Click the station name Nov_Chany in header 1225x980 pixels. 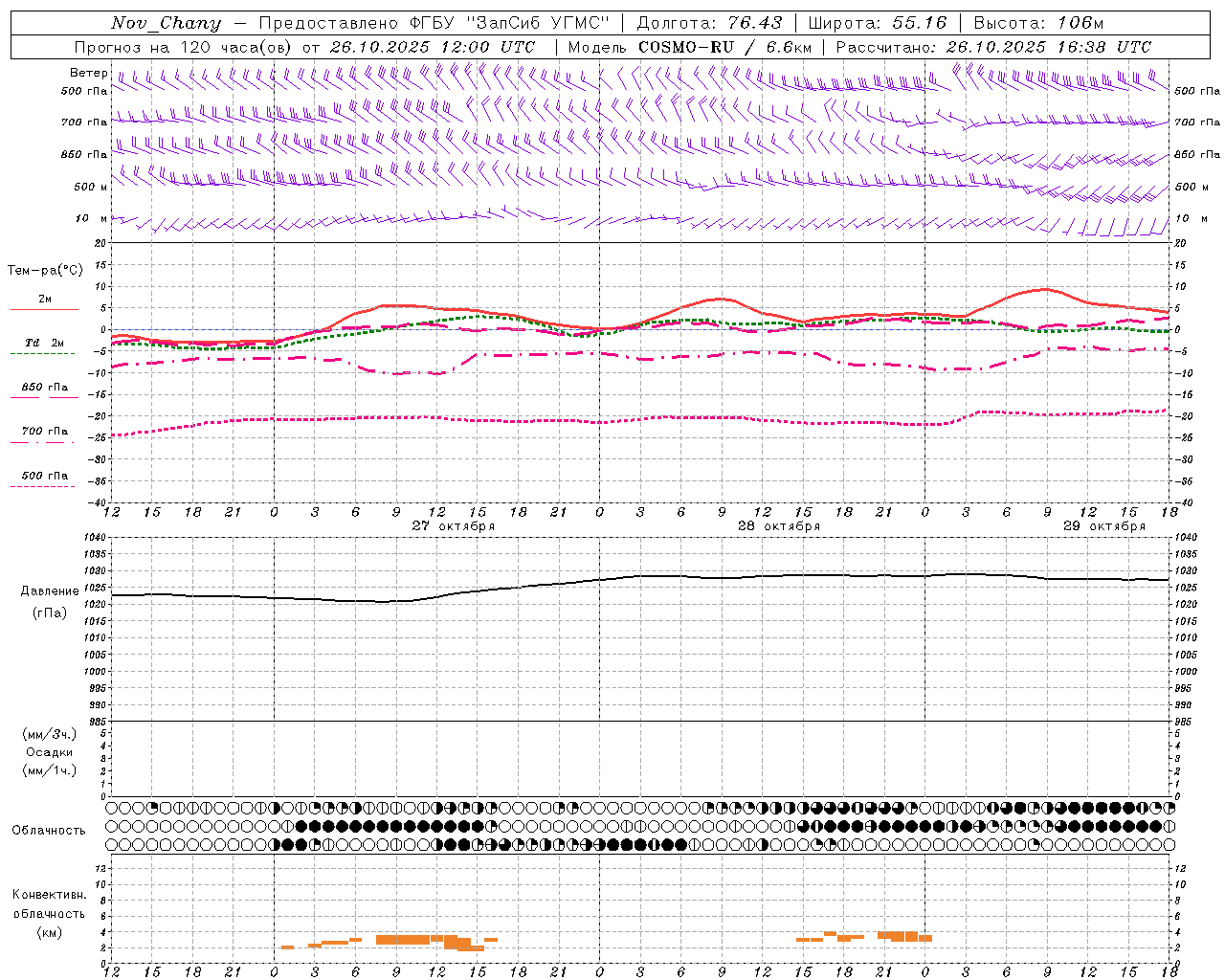tap(166, 23)
